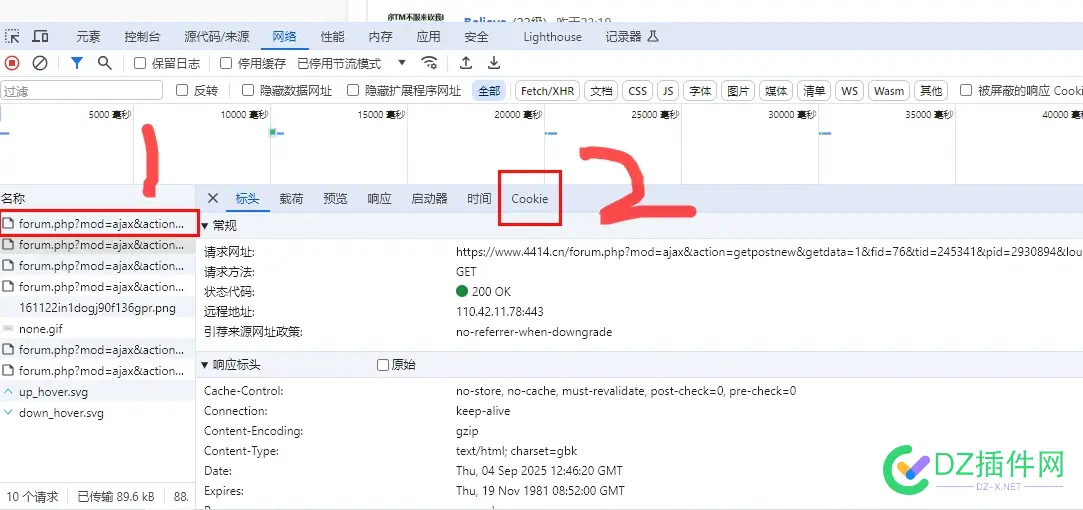Open the 元素 panel tab

click(x=88, y=37)
